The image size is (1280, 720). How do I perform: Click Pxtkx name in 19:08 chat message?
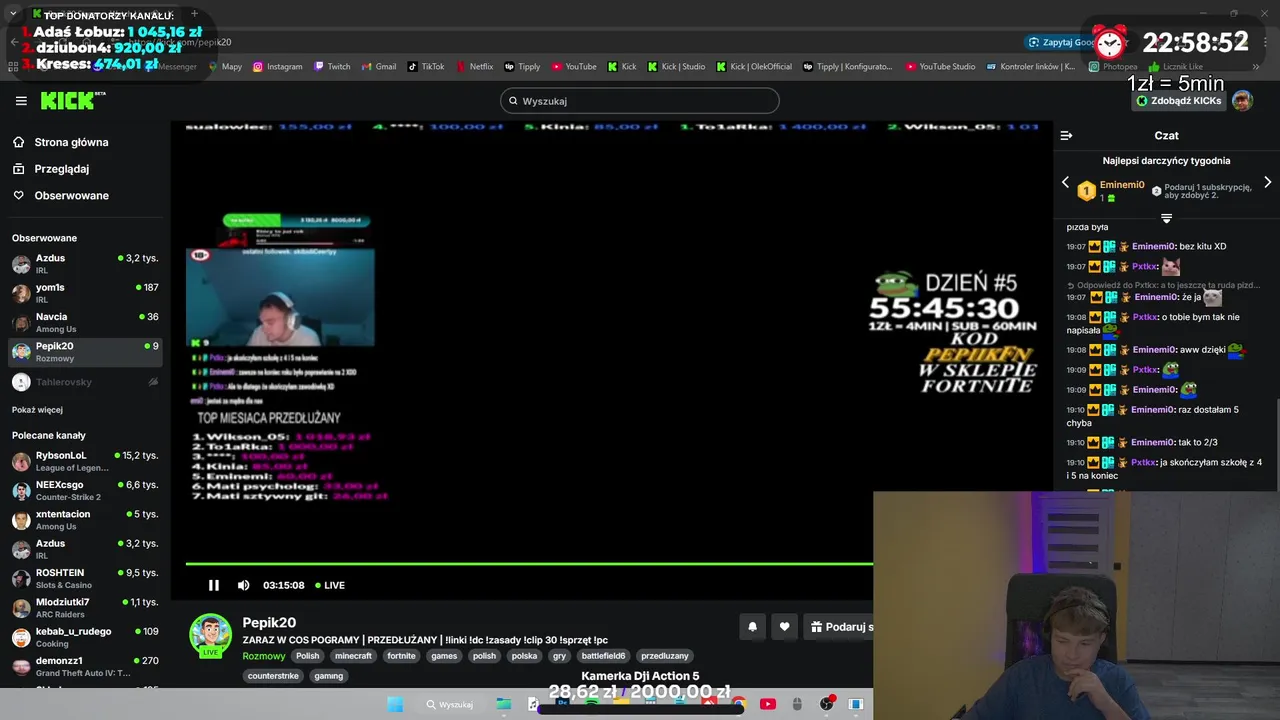click(1144, 317)
